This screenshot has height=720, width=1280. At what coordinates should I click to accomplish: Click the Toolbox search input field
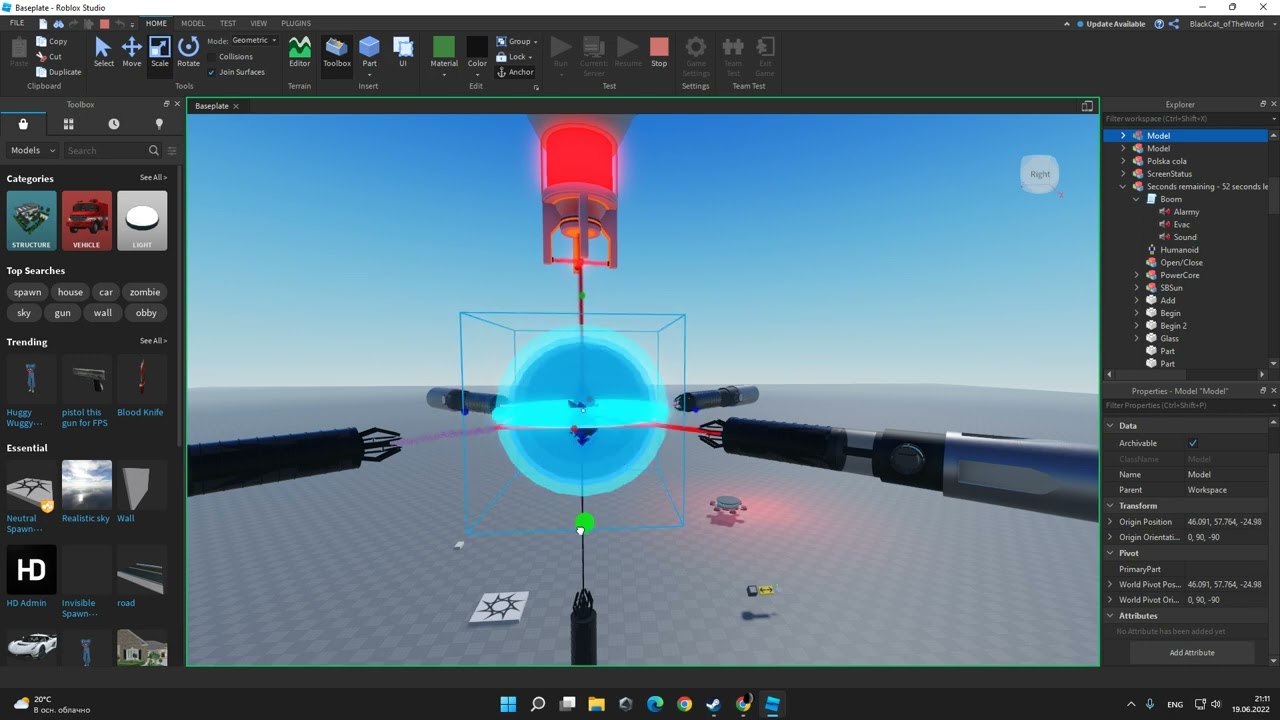point(105,151)
